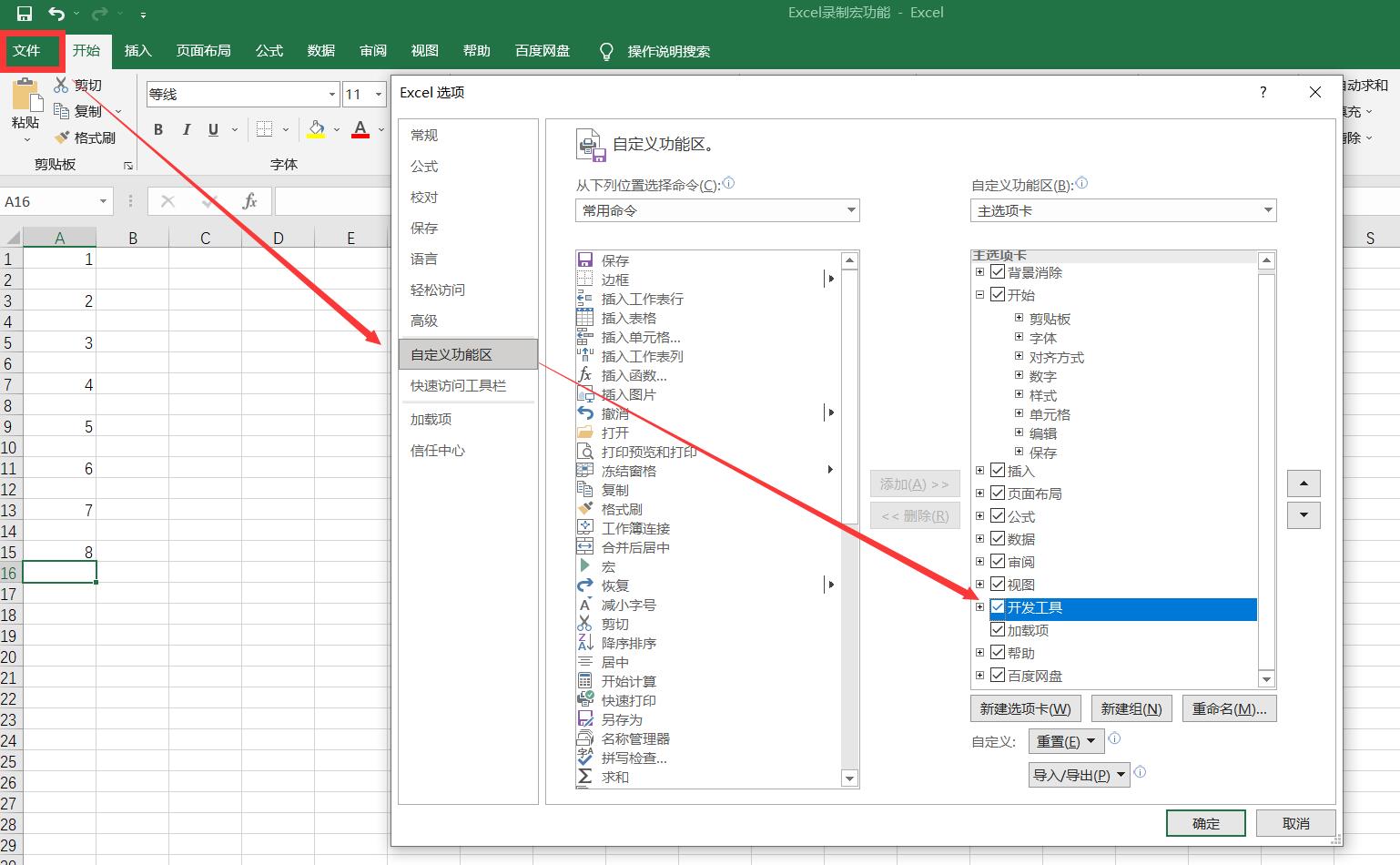The width and height of the screenshot is (1400, 865).
Task: Uncheck the Developer Tools tab checkbox
Action: click(x=998, y=607)
